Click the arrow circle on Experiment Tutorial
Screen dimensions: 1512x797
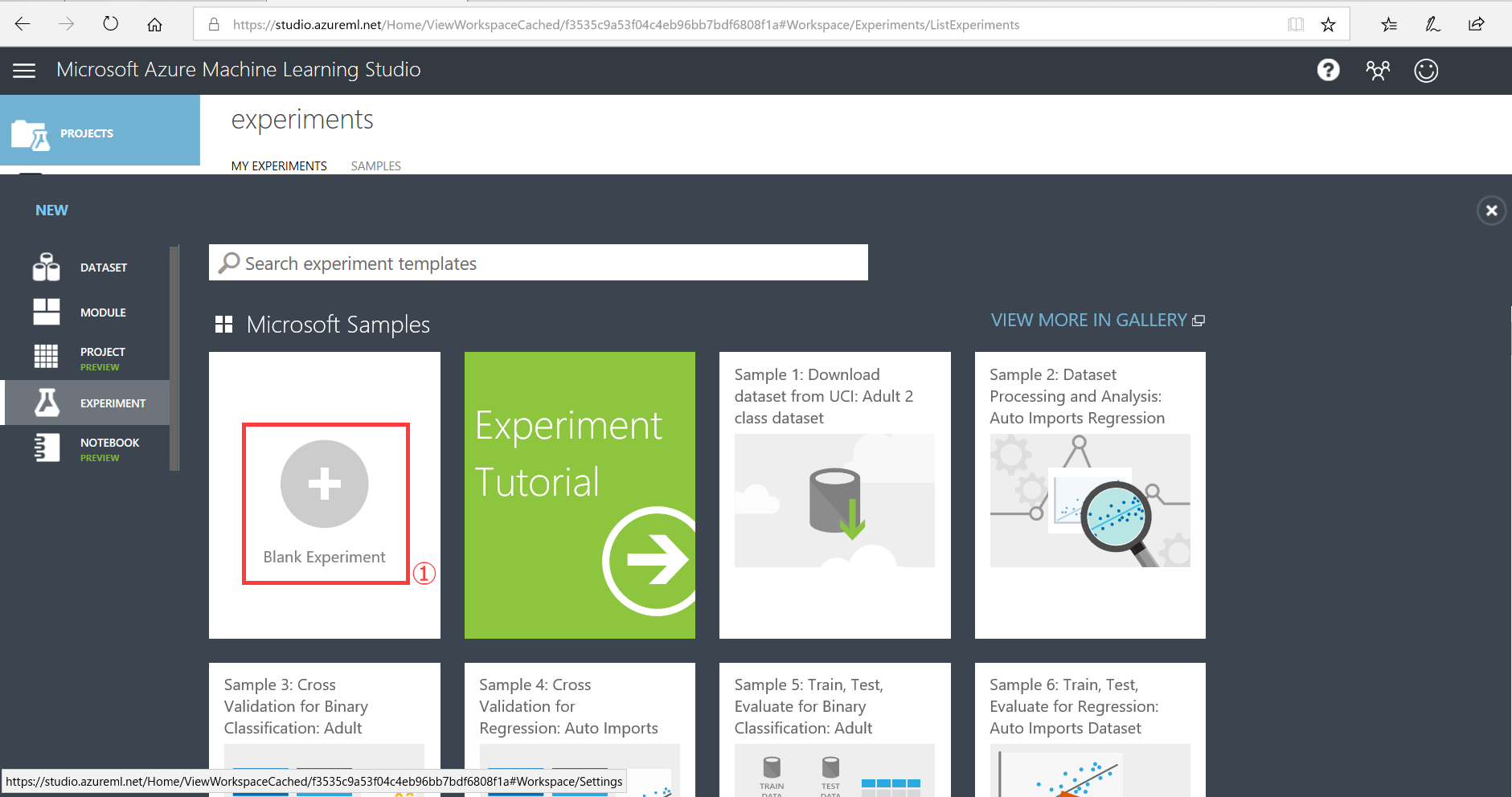pyautogui.click(x=649, y=560)
